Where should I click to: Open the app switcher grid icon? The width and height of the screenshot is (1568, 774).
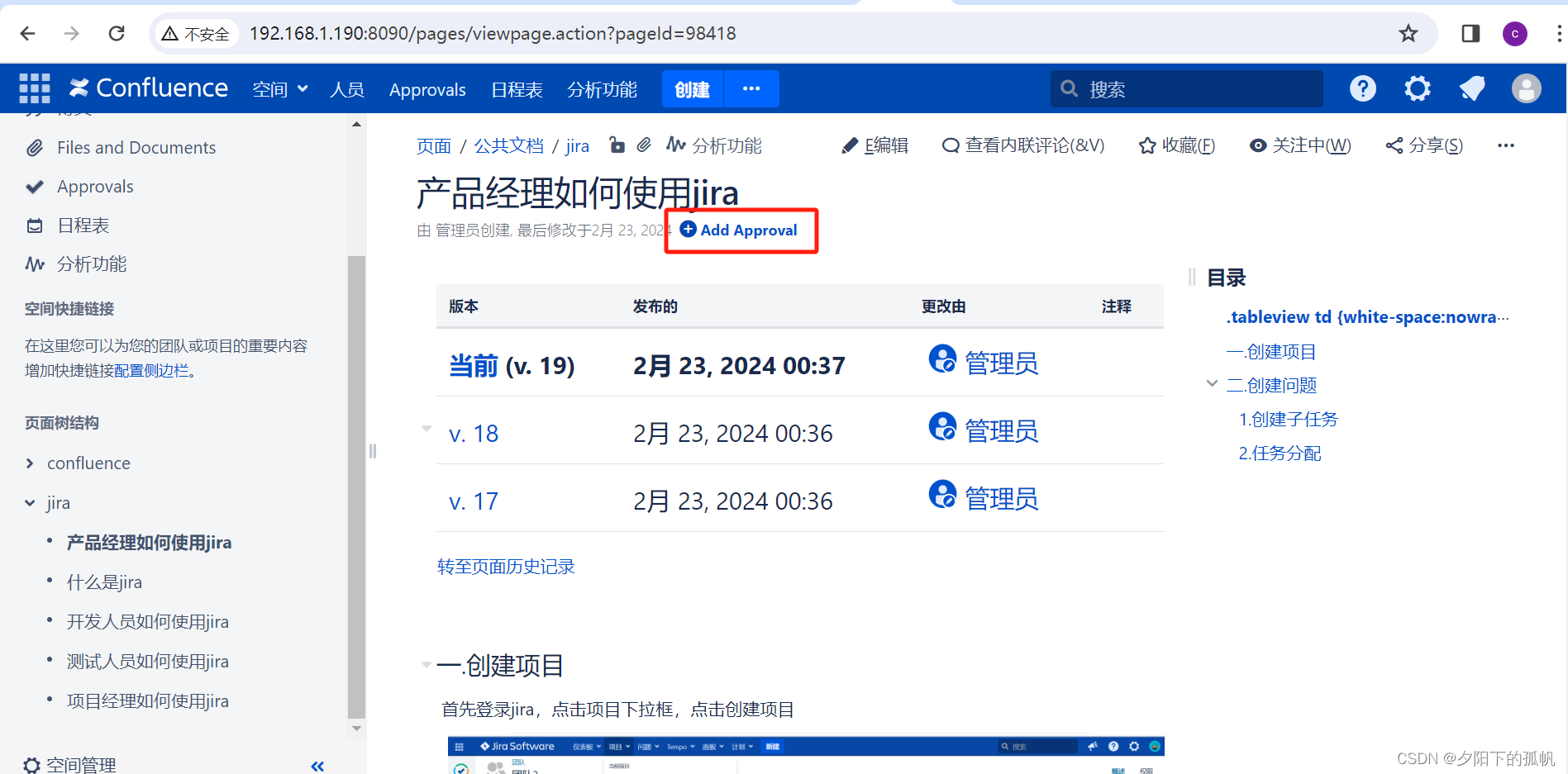35,88
